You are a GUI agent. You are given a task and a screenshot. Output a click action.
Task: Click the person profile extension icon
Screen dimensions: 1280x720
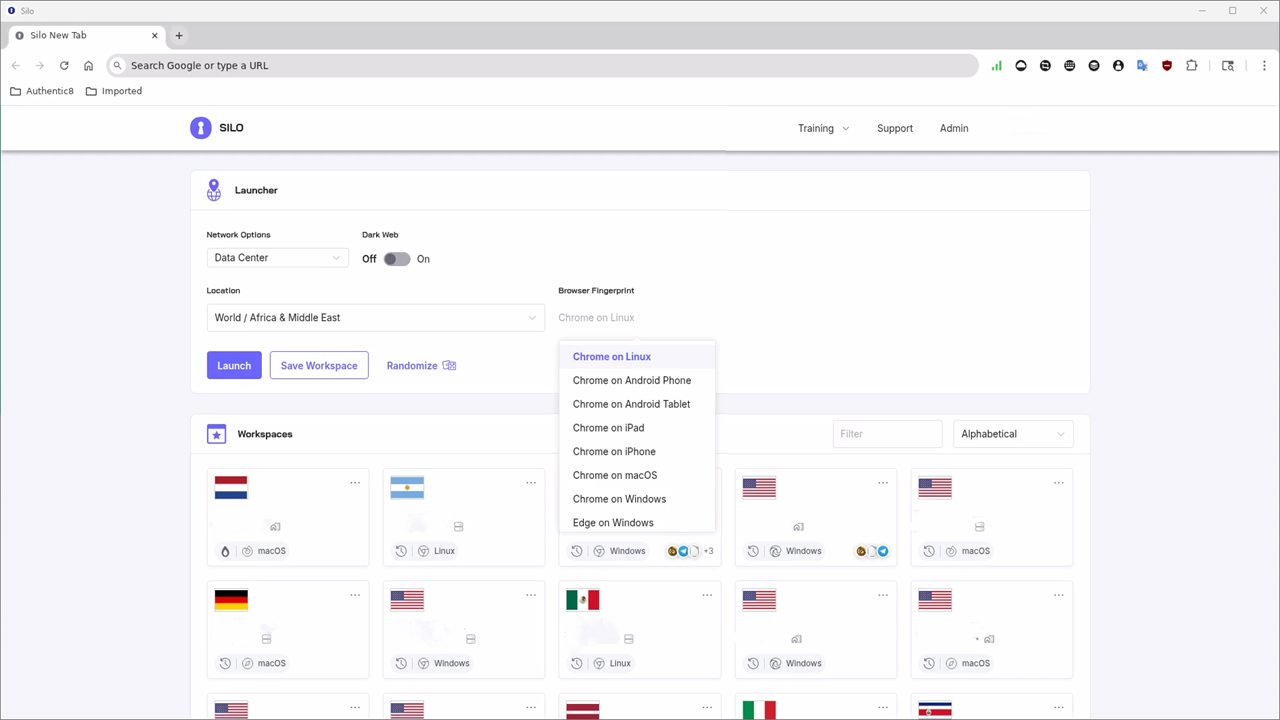click(1118, 66)
